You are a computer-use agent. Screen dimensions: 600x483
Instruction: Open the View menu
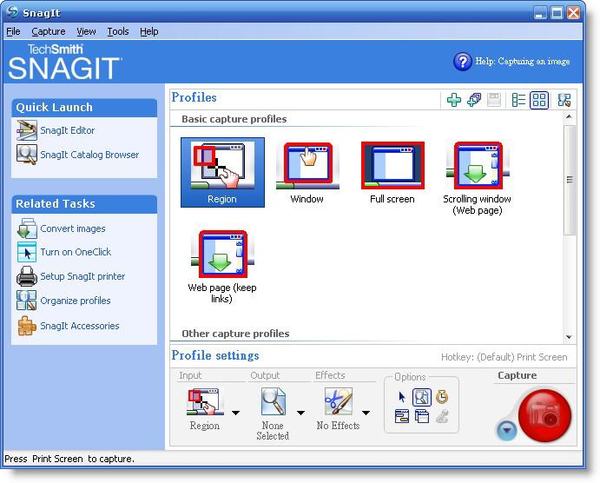86,32
